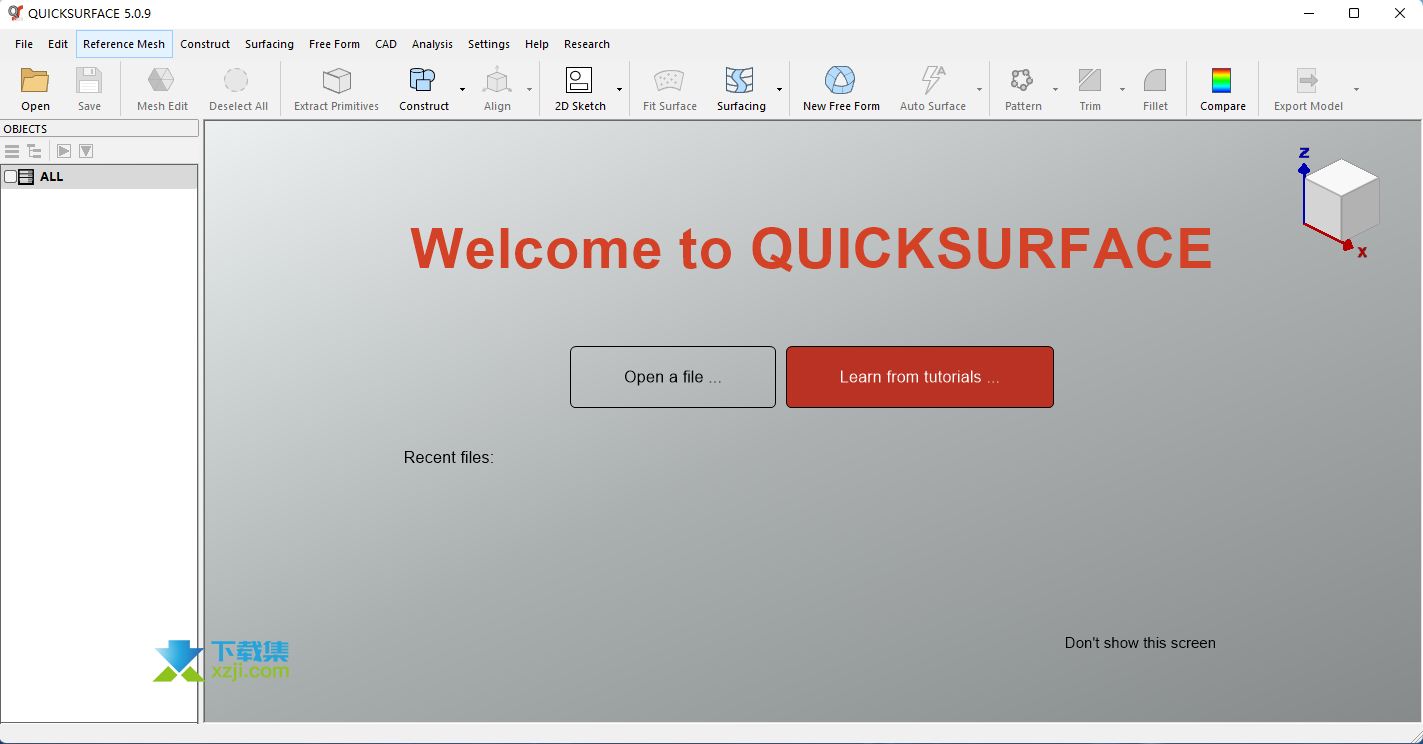The height and width of the screenshot is (744, 1423).
Task: Expand the Export Model dropdown arrow
Action: click(x=1356, y=90)
